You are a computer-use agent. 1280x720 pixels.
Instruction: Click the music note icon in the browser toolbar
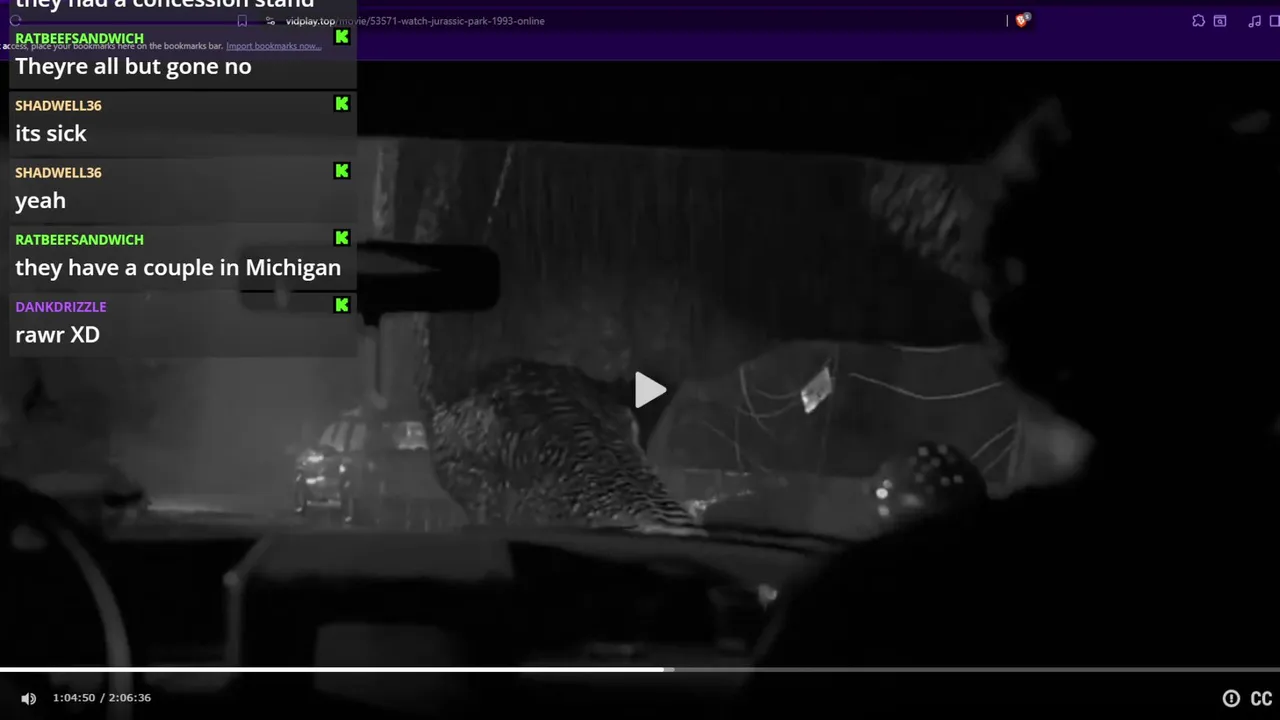[x=1254, y=21]
